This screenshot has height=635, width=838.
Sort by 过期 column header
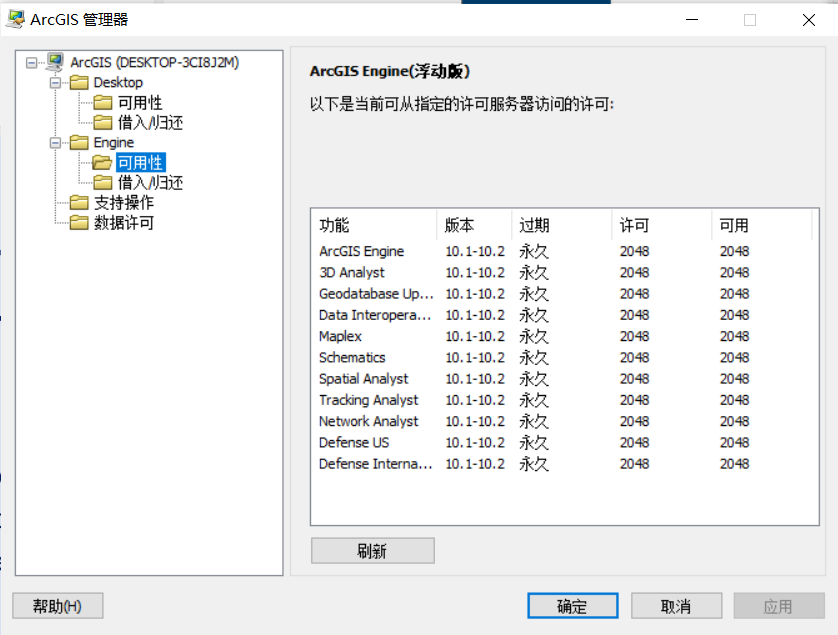coord(562,225)
